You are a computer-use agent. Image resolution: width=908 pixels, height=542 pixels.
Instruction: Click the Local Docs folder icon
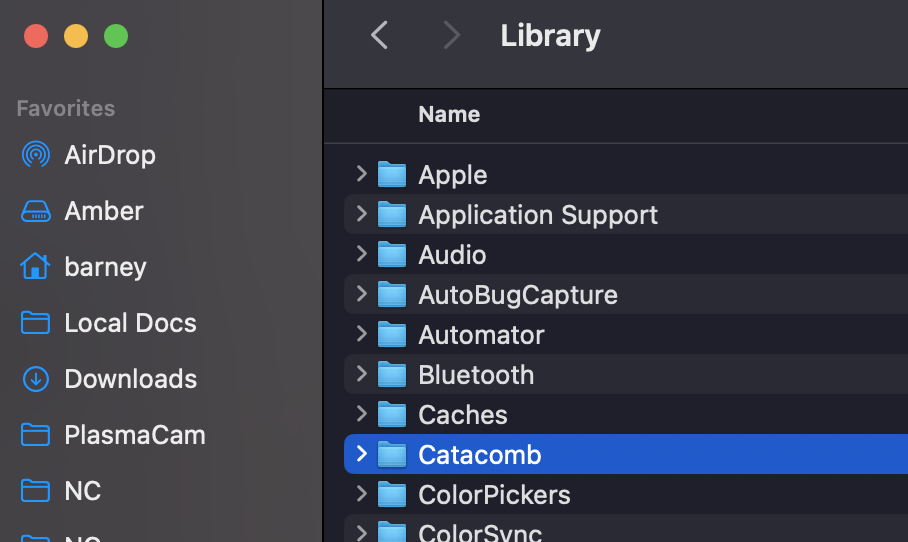click(36, 323)
